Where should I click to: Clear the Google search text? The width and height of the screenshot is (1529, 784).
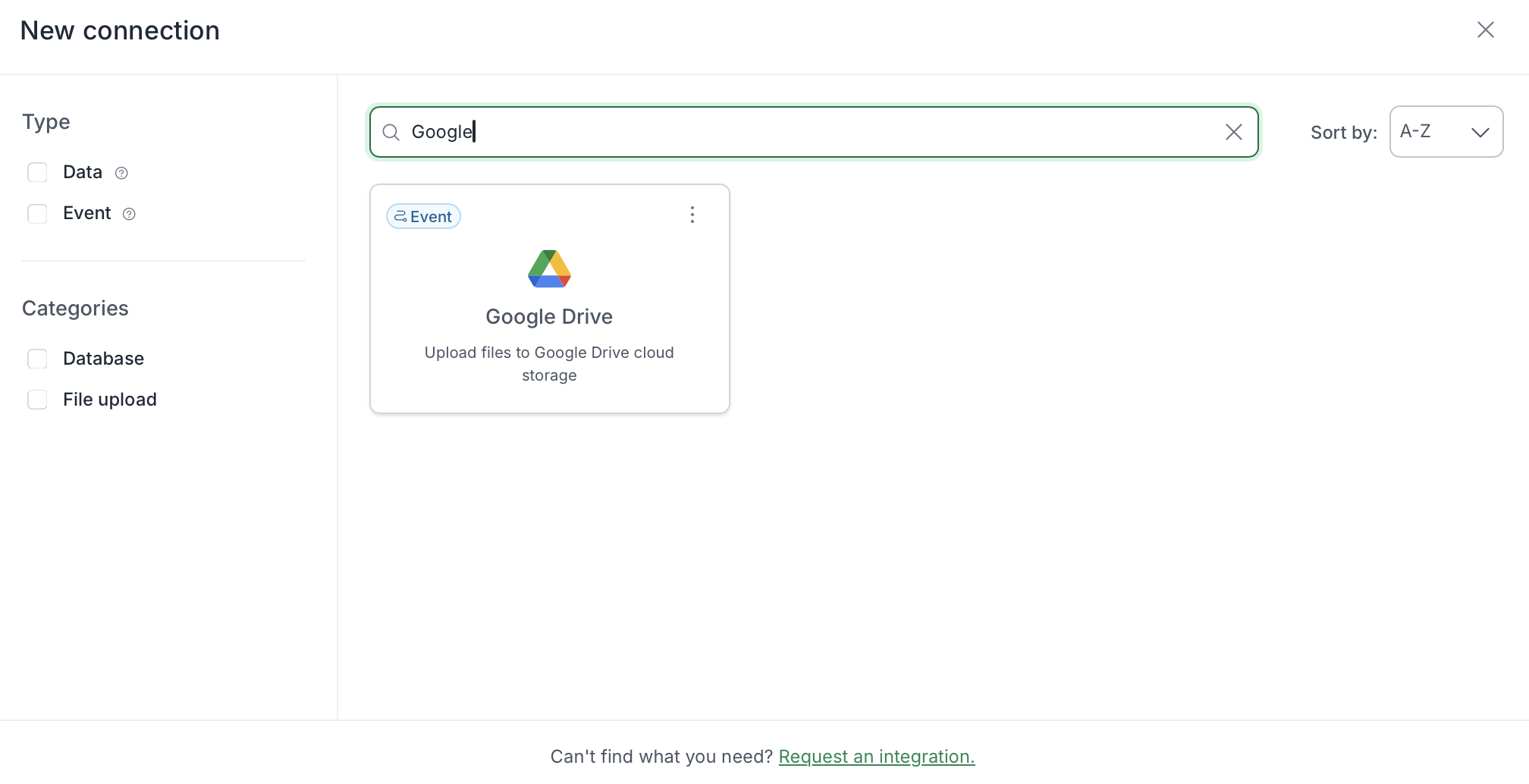tap(1233, 133)
